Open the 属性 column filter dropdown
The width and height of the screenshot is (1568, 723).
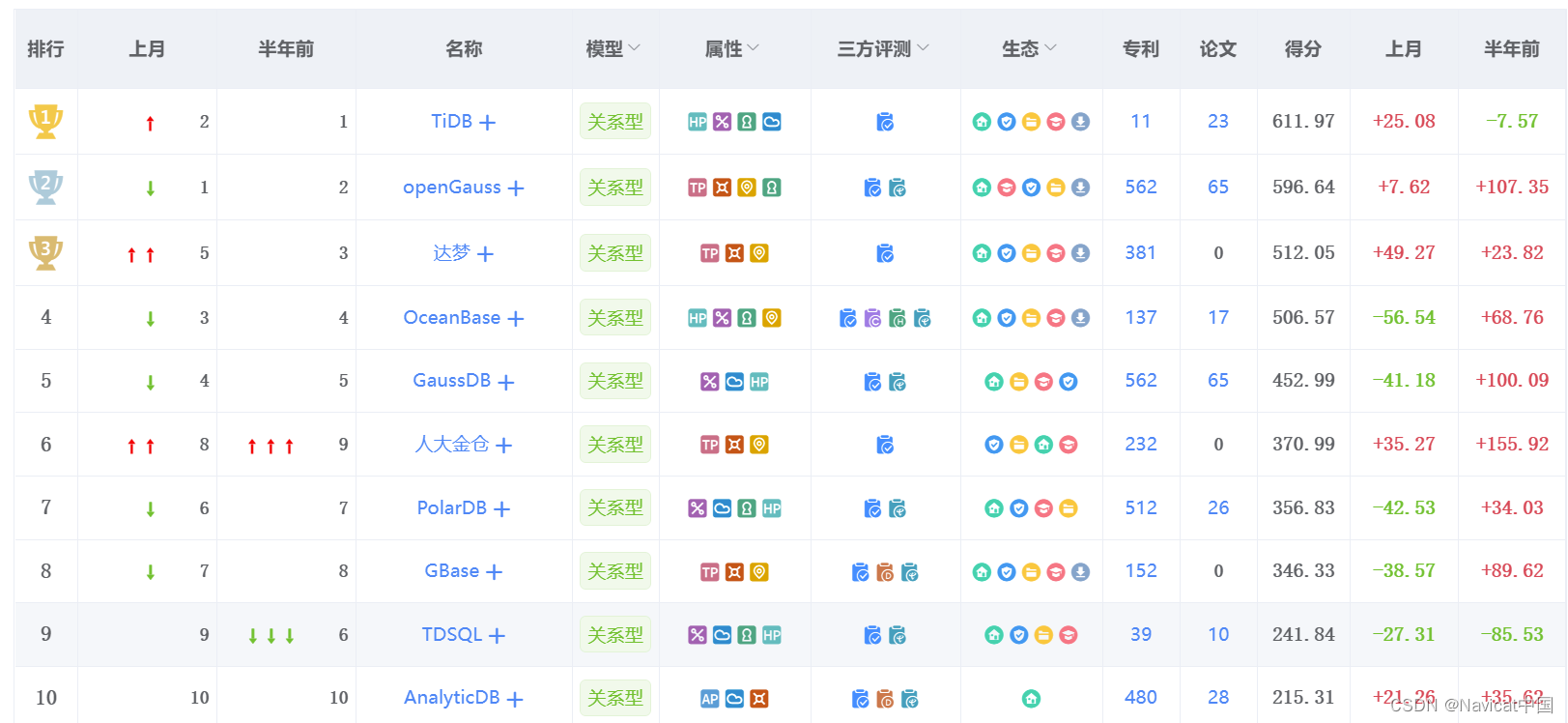click(754, 47)
